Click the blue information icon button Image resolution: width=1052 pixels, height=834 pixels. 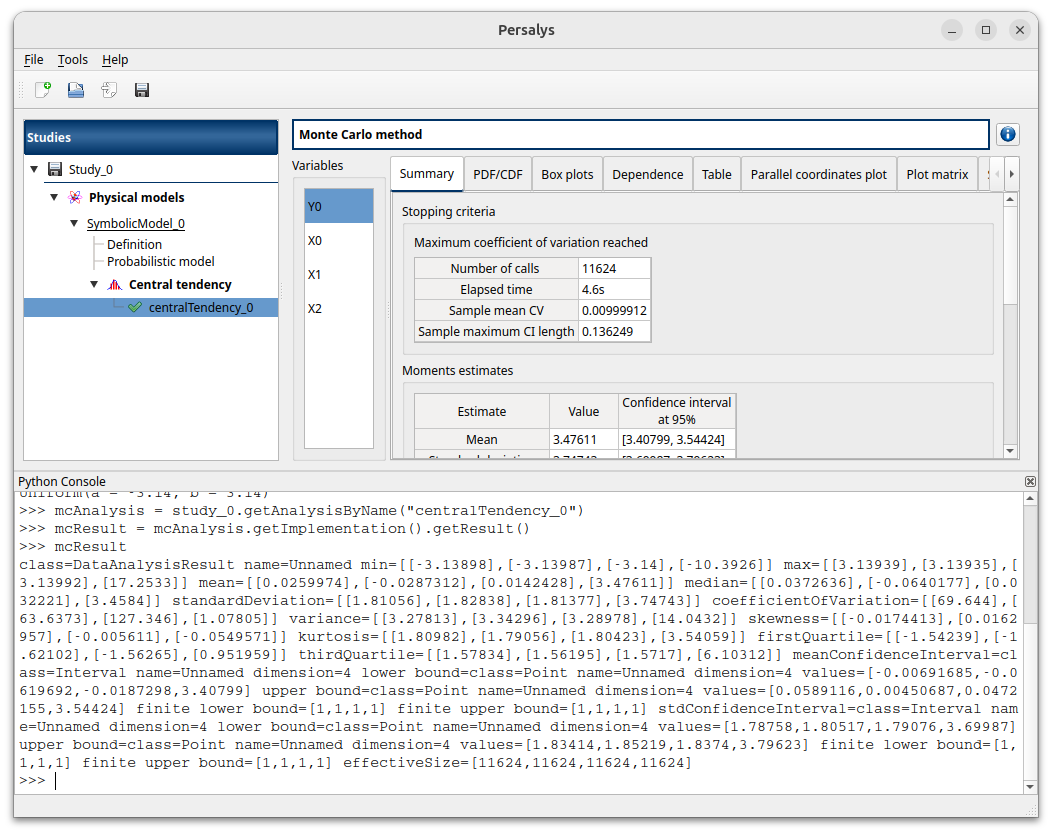pos(1008,134)
